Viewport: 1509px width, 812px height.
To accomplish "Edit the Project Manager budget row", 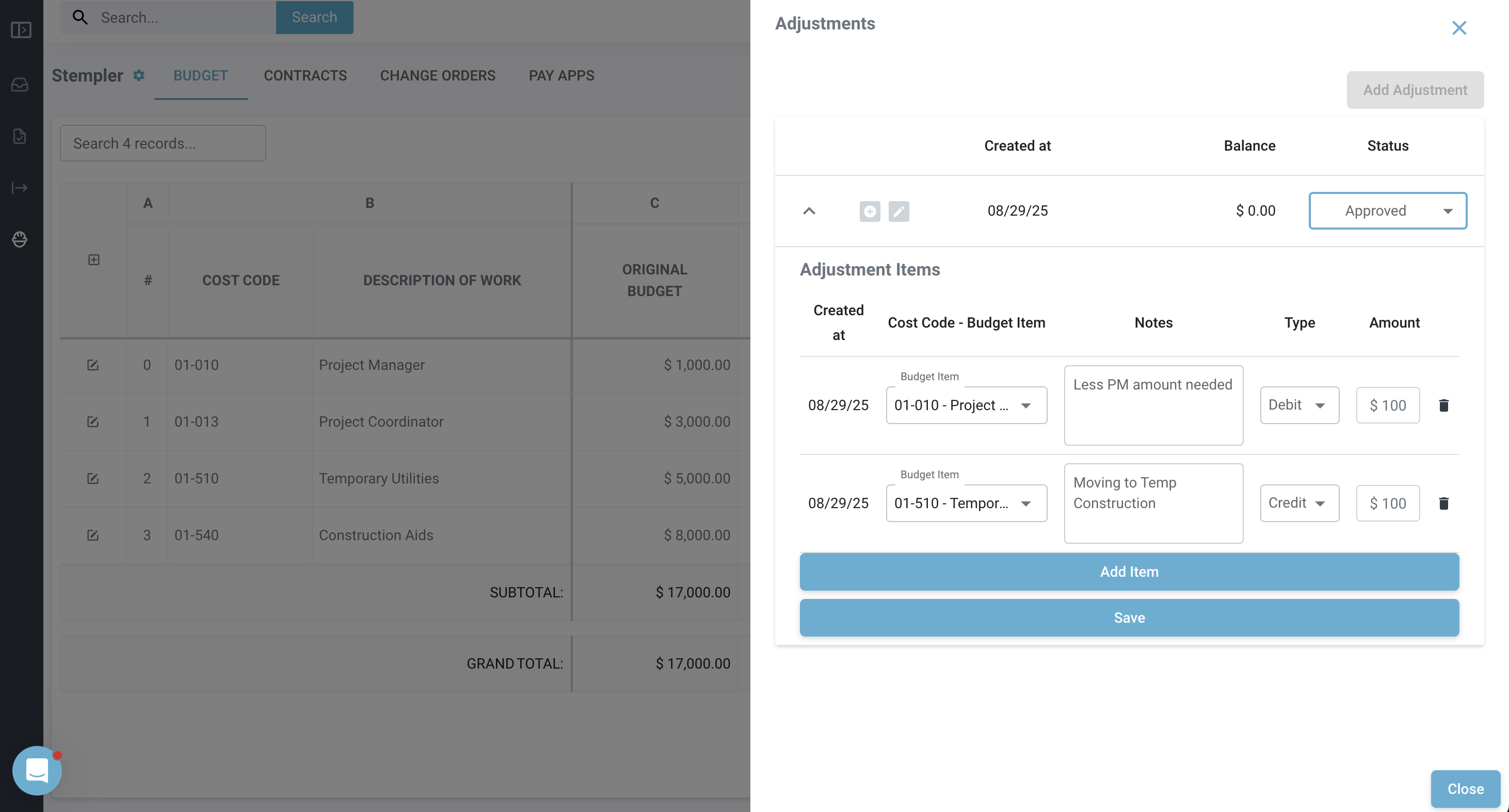I will click(x=92, y=365).
